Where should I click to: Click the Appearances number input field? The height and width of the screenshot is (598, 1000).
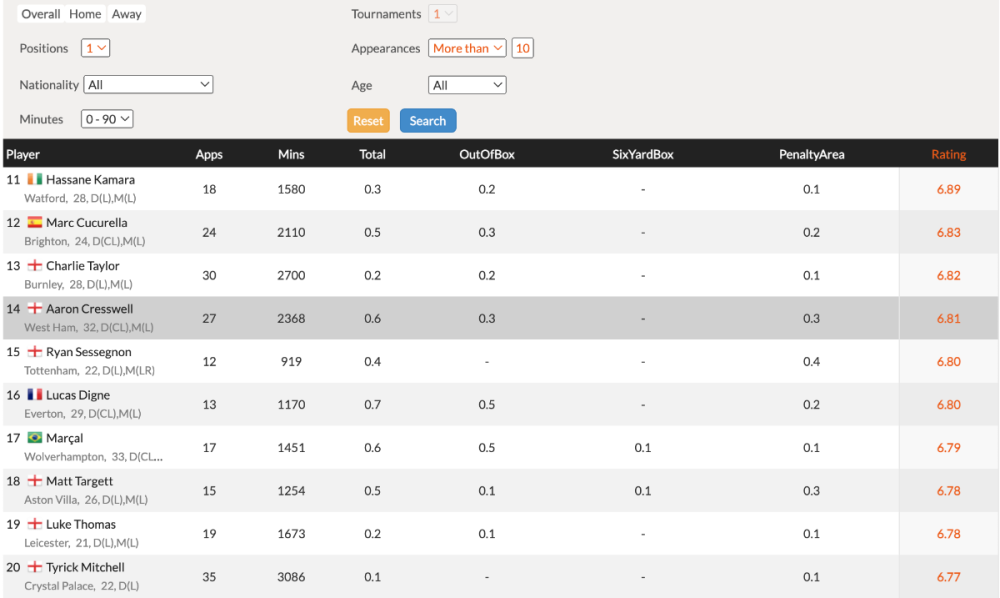point(522,48)
